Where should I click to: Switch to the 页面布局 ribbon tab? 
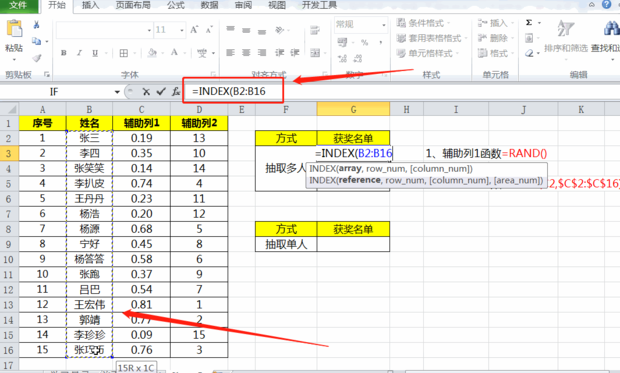[133, 5]
